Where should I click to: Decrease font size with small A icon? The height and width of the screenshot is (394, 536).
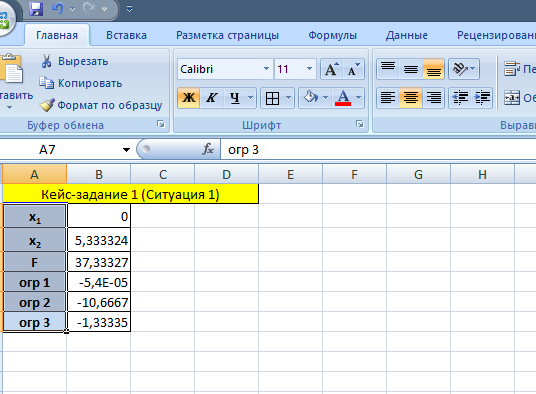[x=353, y=69]
